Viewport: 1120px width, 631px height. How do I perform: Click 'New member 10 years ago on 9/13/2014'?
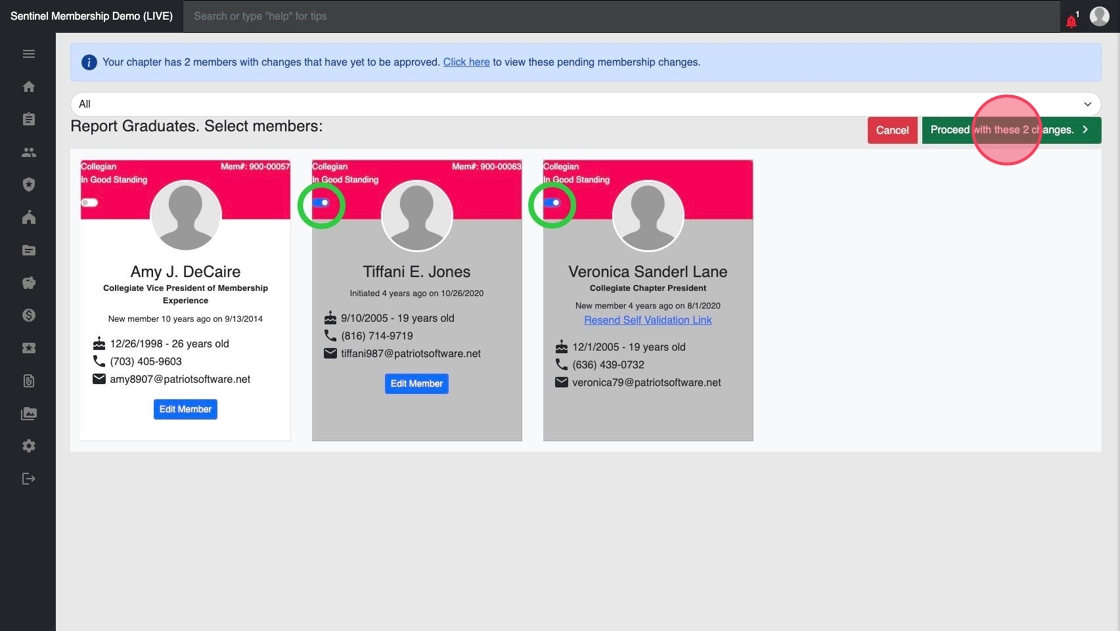point(185,319)
